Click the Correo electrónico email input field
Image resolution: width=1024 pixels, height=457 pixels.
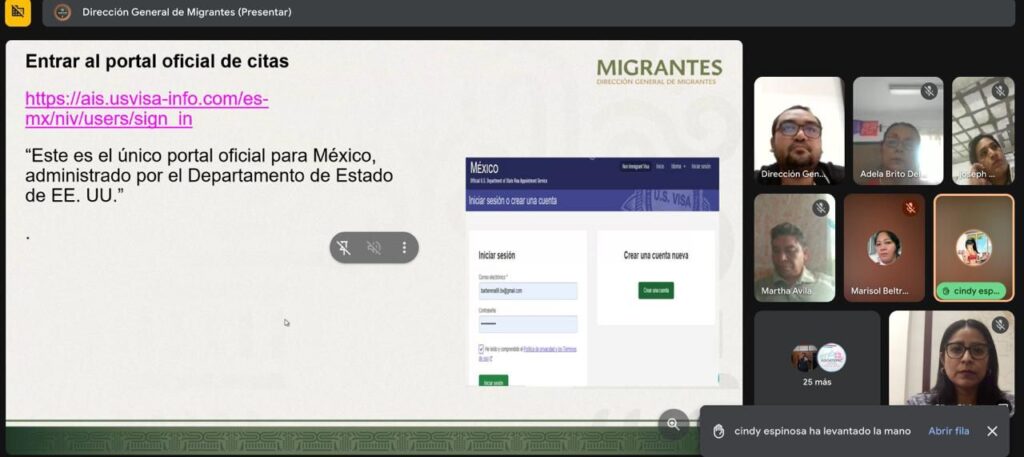tap(527, 291)
